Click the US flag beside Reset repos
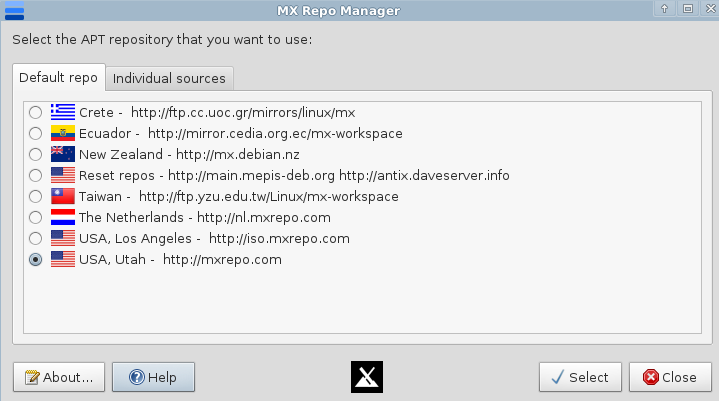 tap(63, 176)
